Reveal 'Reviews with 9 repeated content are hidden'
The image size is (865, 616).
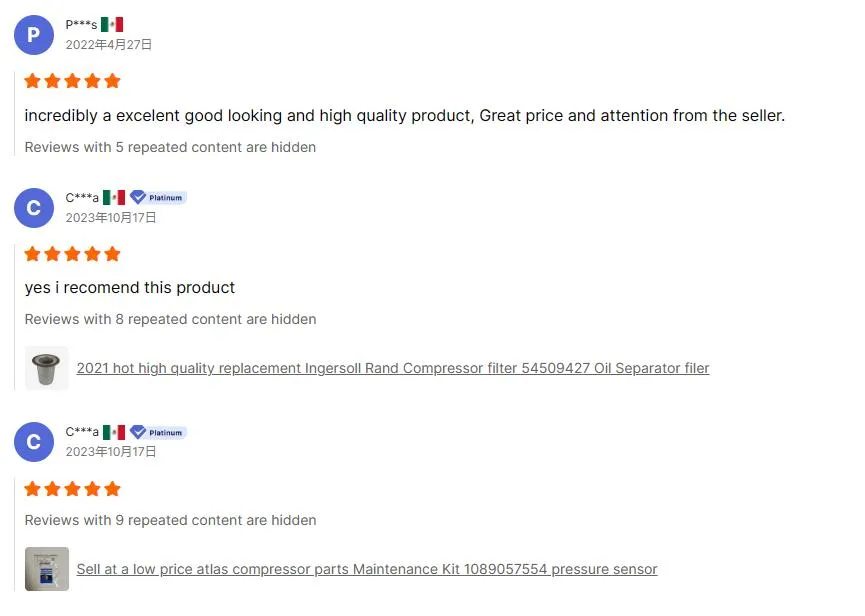pos(170,520)
